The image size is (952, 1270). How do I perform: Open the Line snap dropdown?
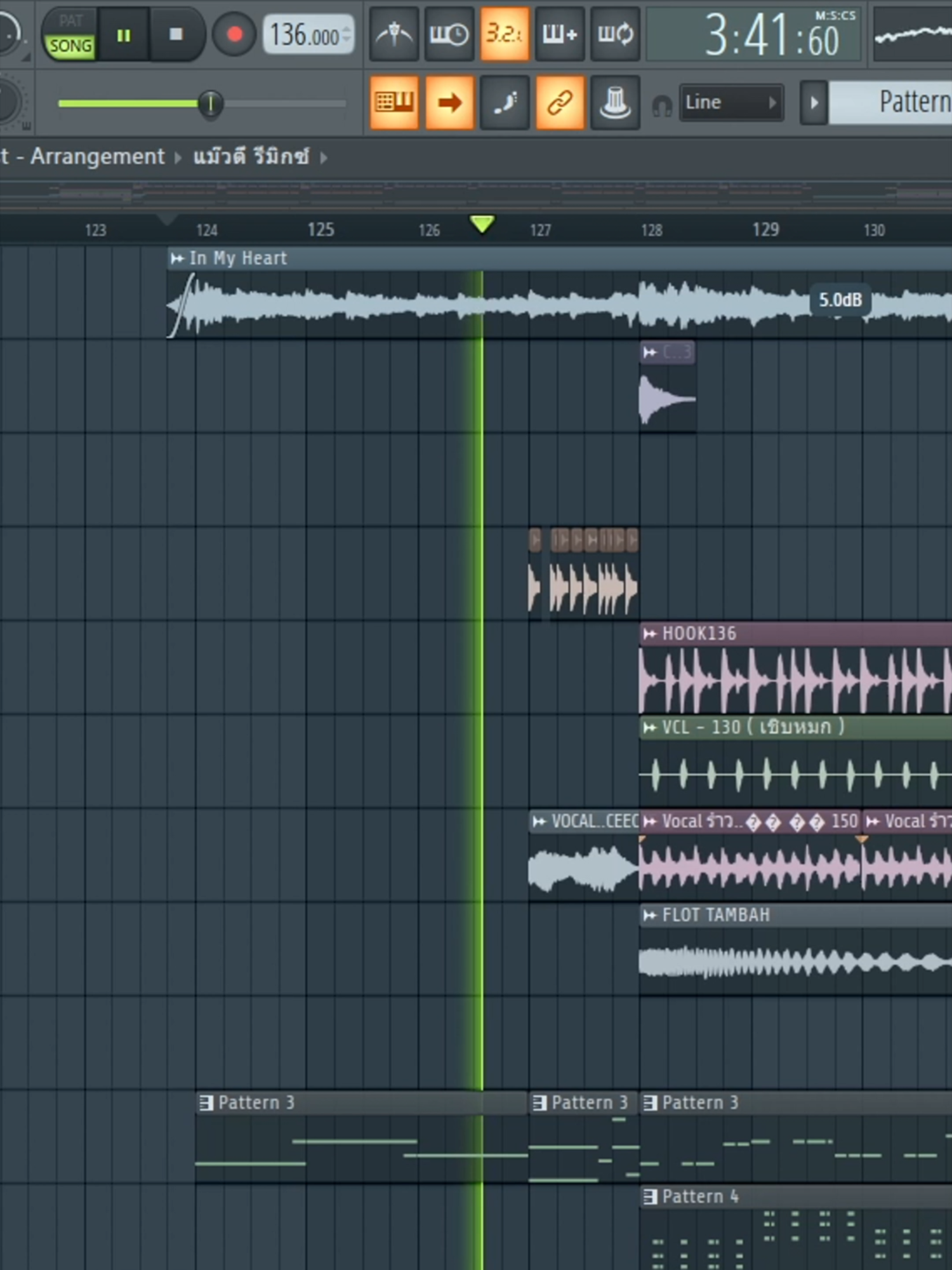[731, 102]
